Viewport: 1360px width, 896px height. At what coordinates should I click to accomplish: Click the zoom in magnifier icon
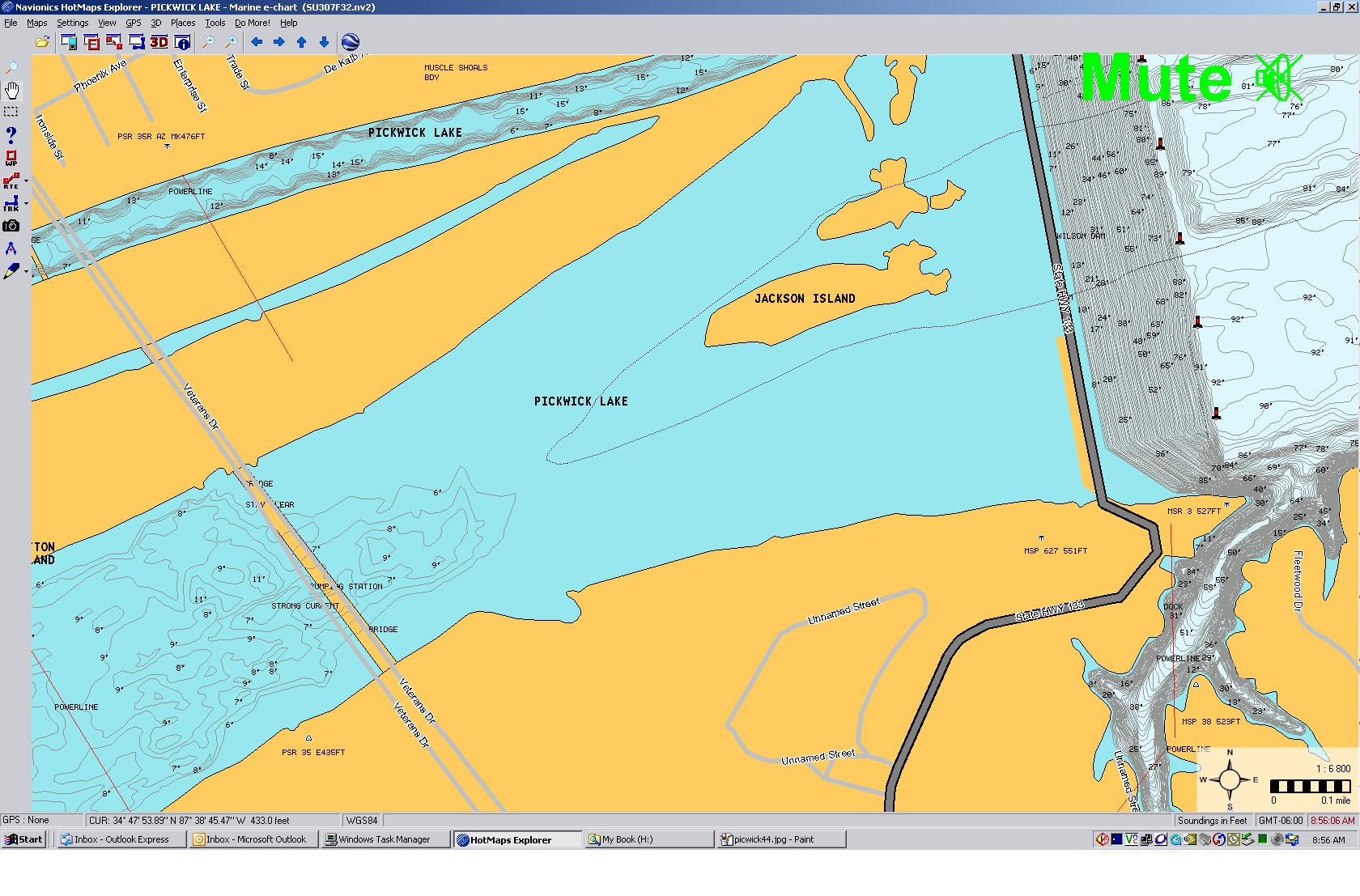tap(231, 42)
